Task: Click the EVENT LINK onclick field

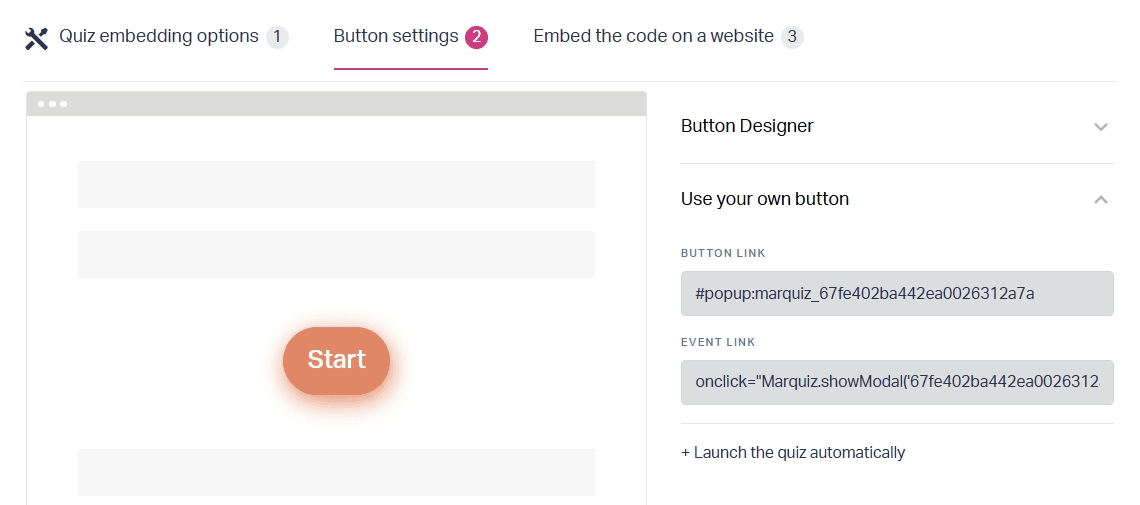Action: pyautogui.click(x=897, y=382)
